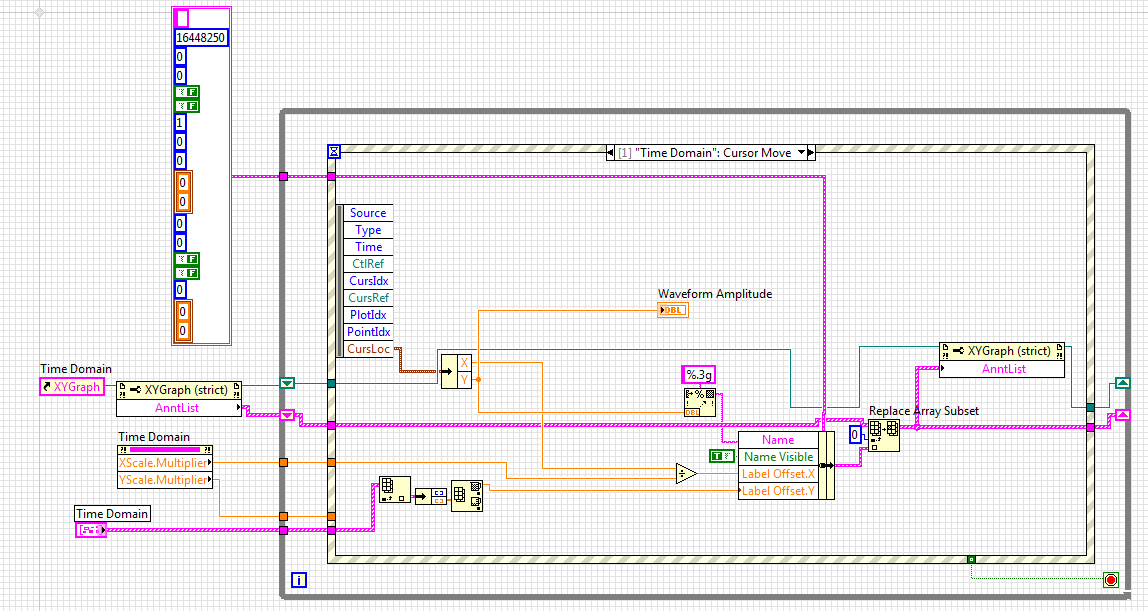This screenshot has height=611, width=1148.
Task: Click the XScale.Multiplier property
Action: (165, 462)
